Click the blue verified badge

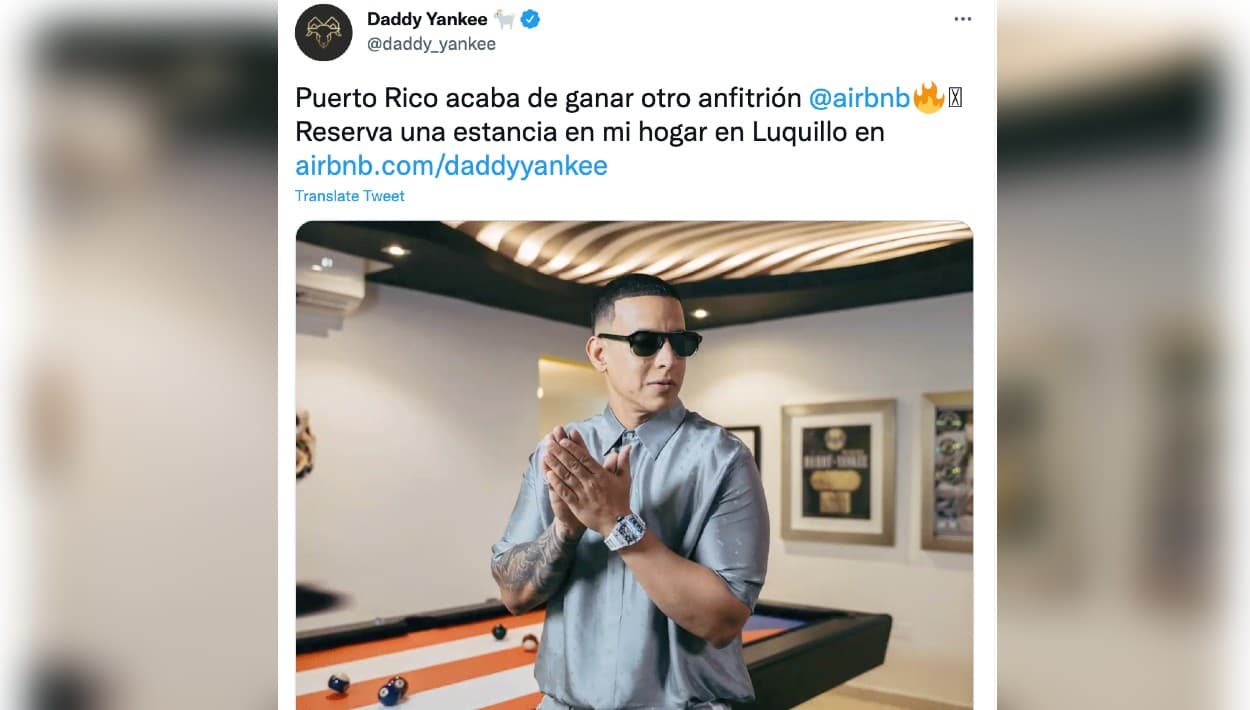click(530, 19)
